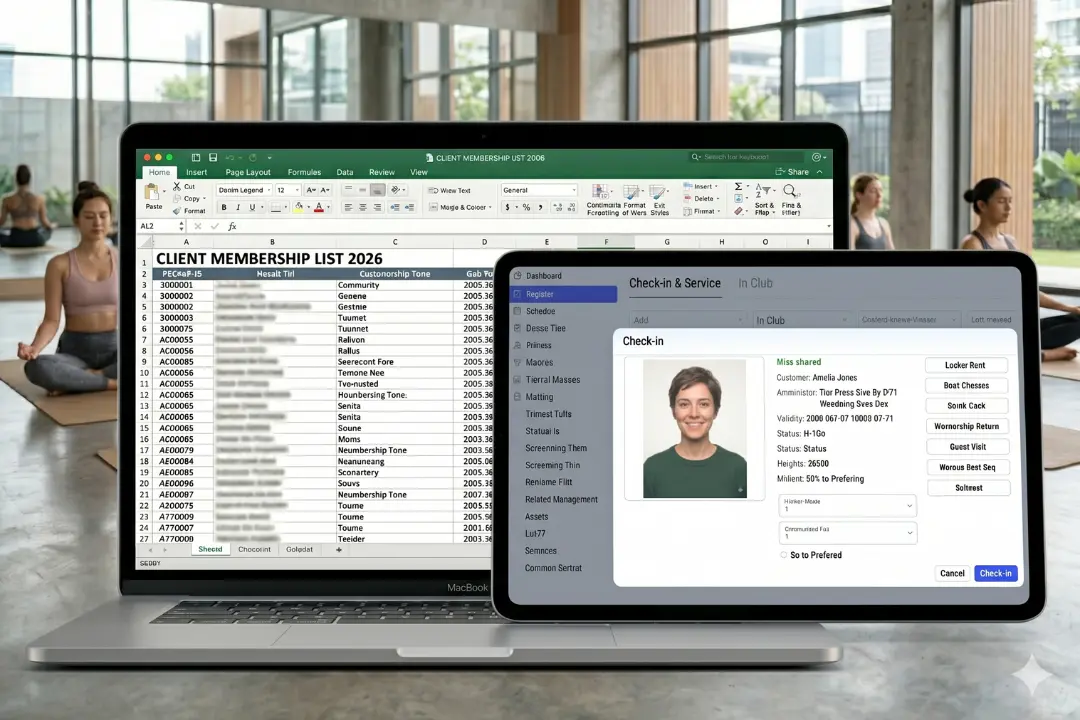Click Cancel in the Check-in dialog
Image resolution: width=1080 pixels, height=720 pixels.
tap(953, 573)
